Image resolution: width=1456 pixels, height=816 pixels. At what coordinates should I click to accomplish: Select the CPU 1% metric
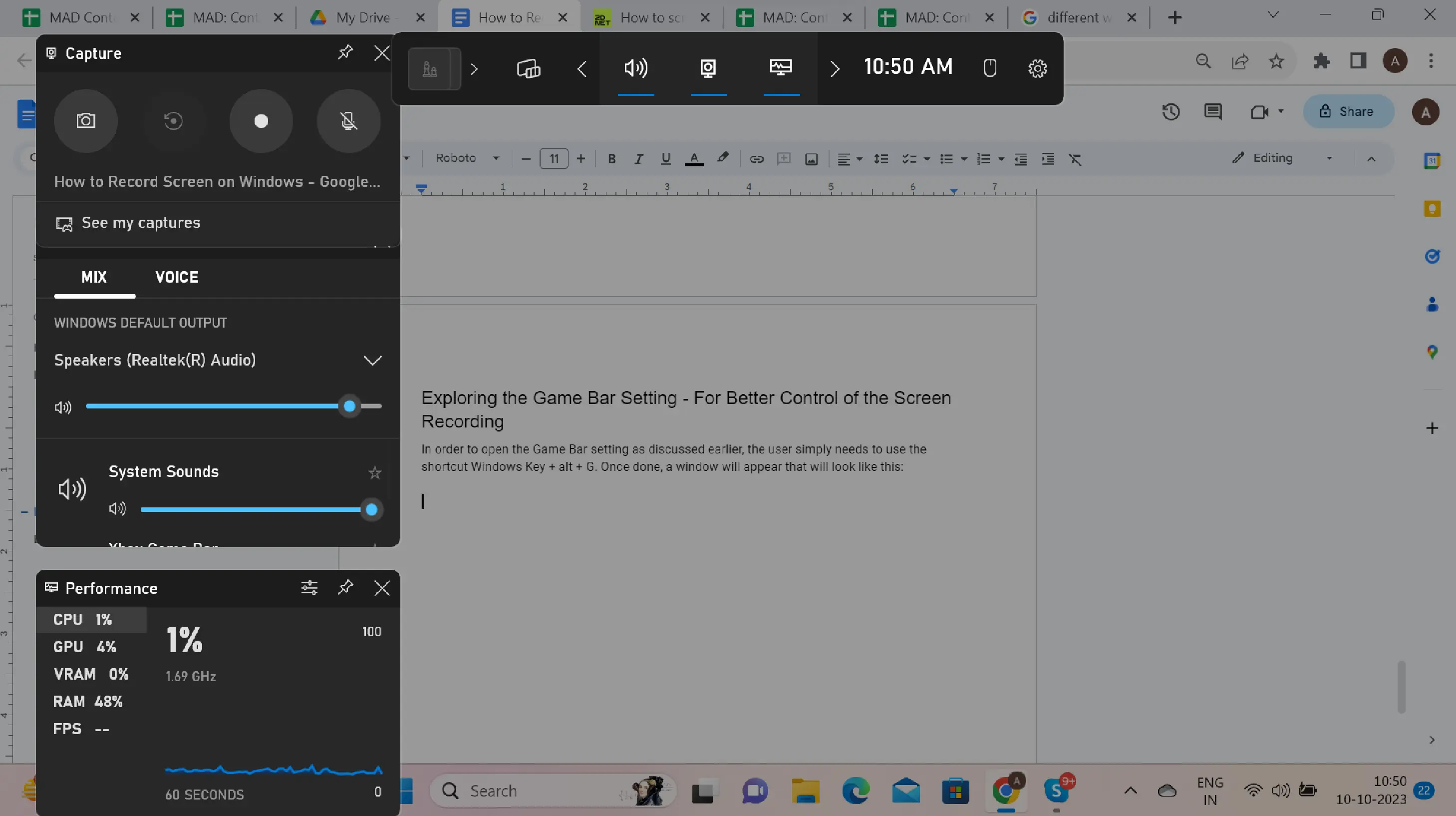pyautogui.click(x=91, y=620)
